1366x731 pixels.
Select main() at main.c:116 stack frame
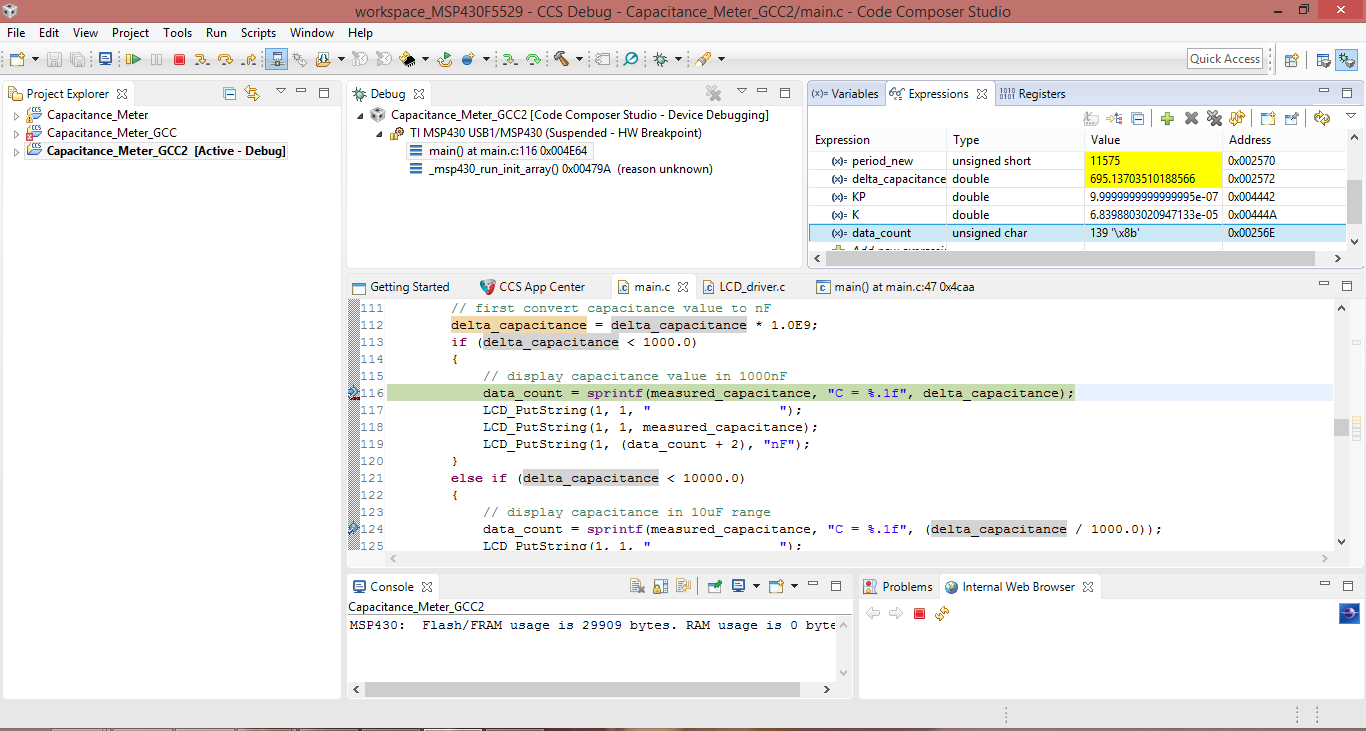click(x=500, y=151)
